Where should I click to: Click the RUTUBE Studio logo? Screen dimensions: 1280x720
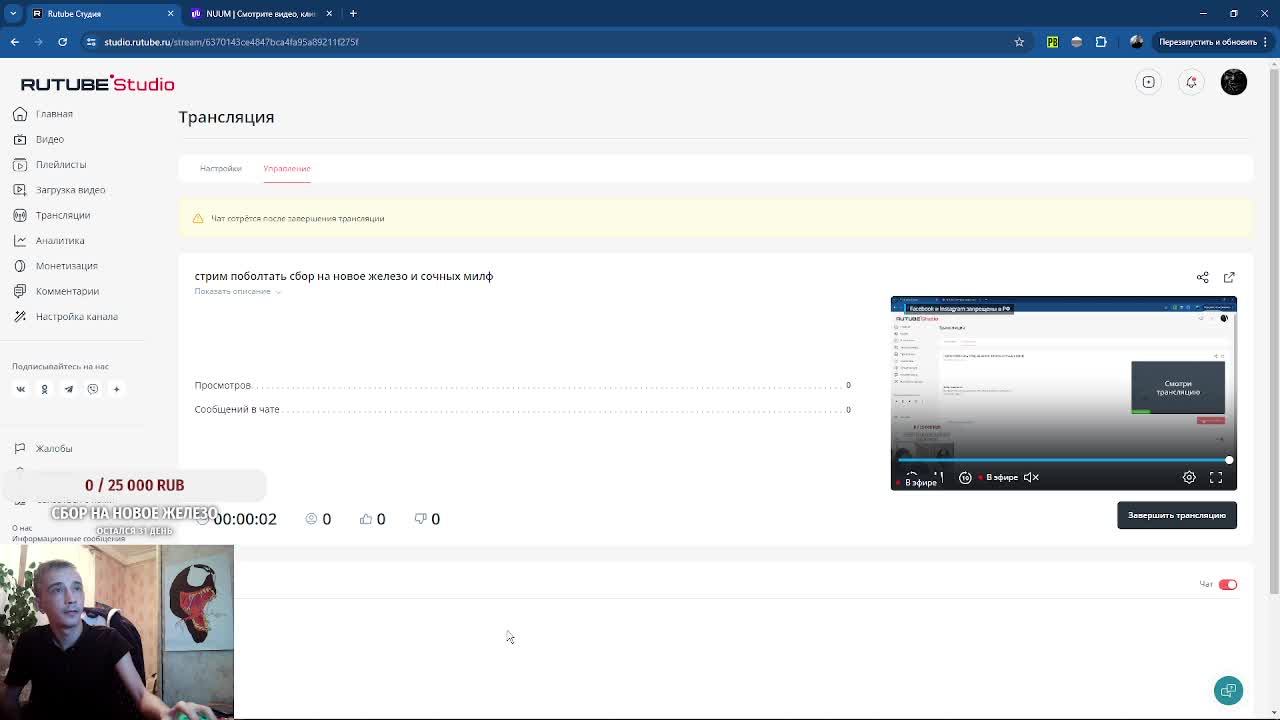coord(97,83)
